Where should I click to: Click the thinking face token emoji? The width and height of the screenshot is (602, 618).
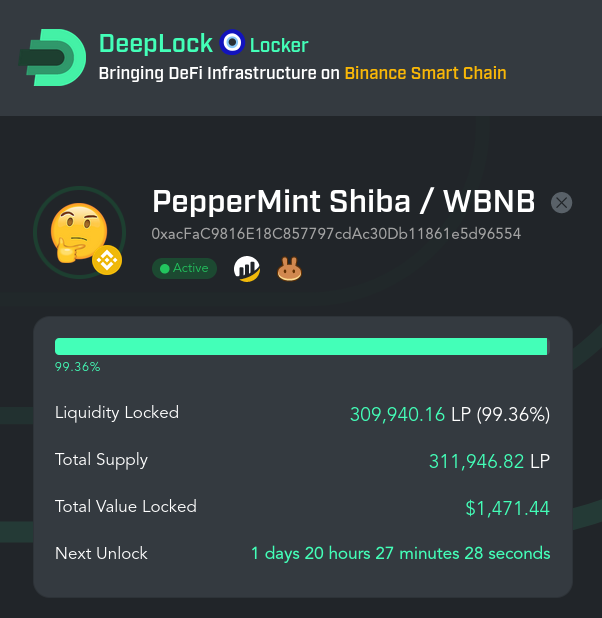(x=79, y=232)
